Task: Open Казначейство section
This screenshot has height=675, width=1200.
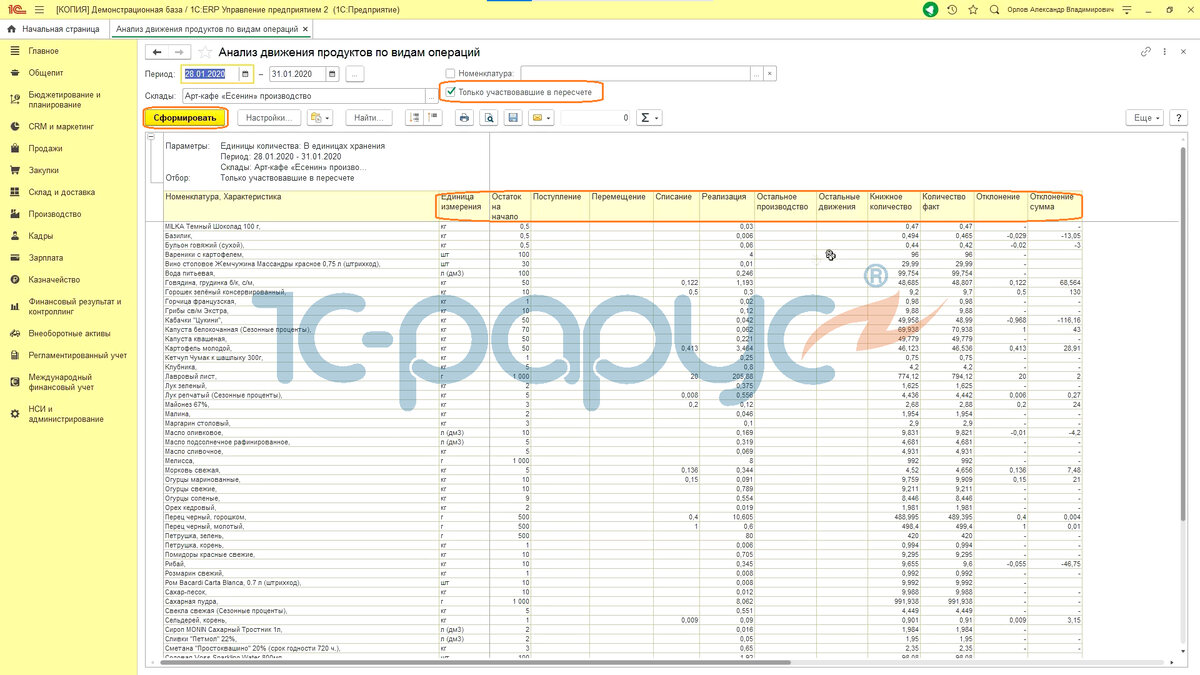Action: click(54, 280)
